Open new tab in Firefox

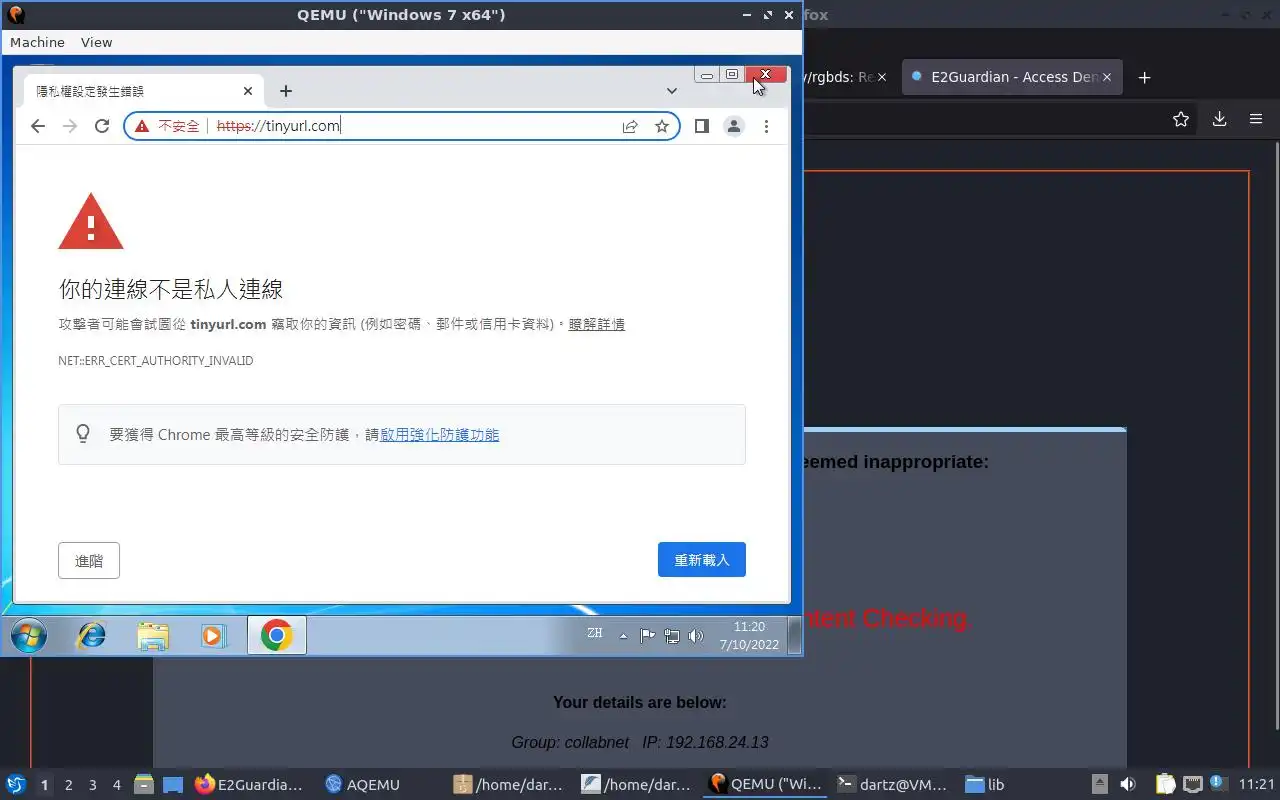coord(1145,77)
